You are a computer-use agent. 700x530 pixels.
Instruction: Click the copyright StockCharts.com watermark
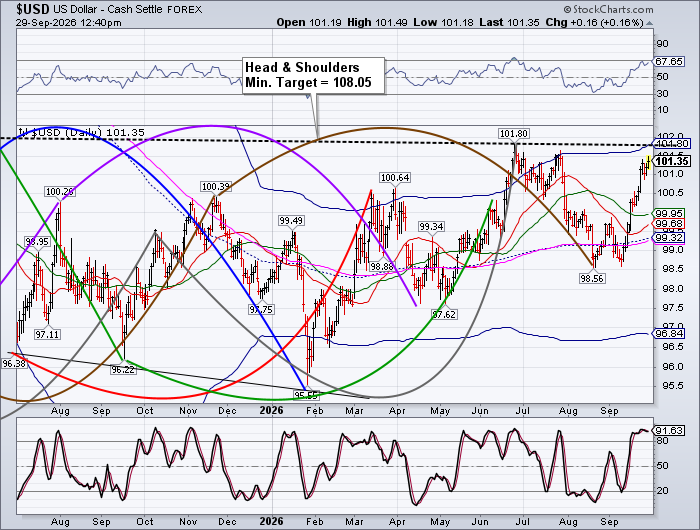(608, 9)
